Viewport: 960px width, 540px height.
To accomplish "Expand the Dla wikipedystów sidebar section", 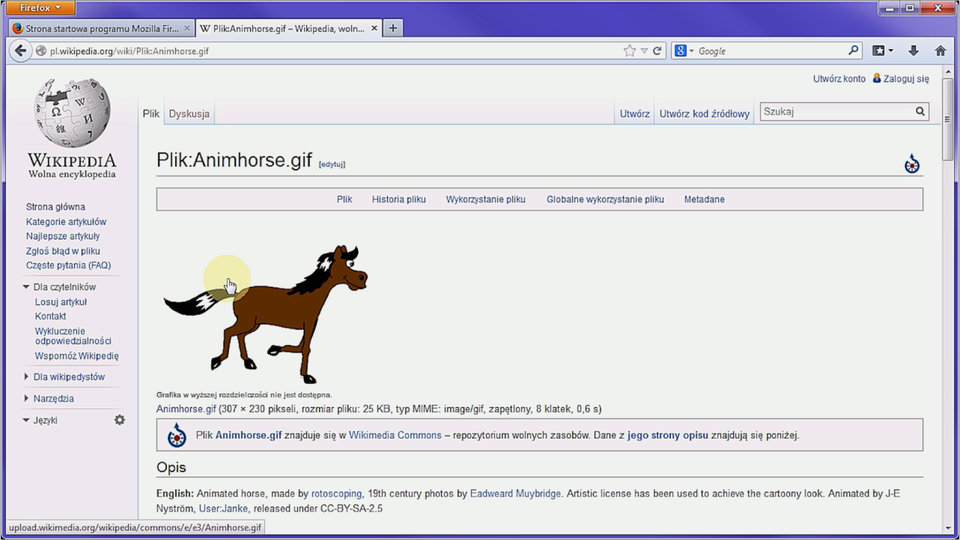I will 26,377.
